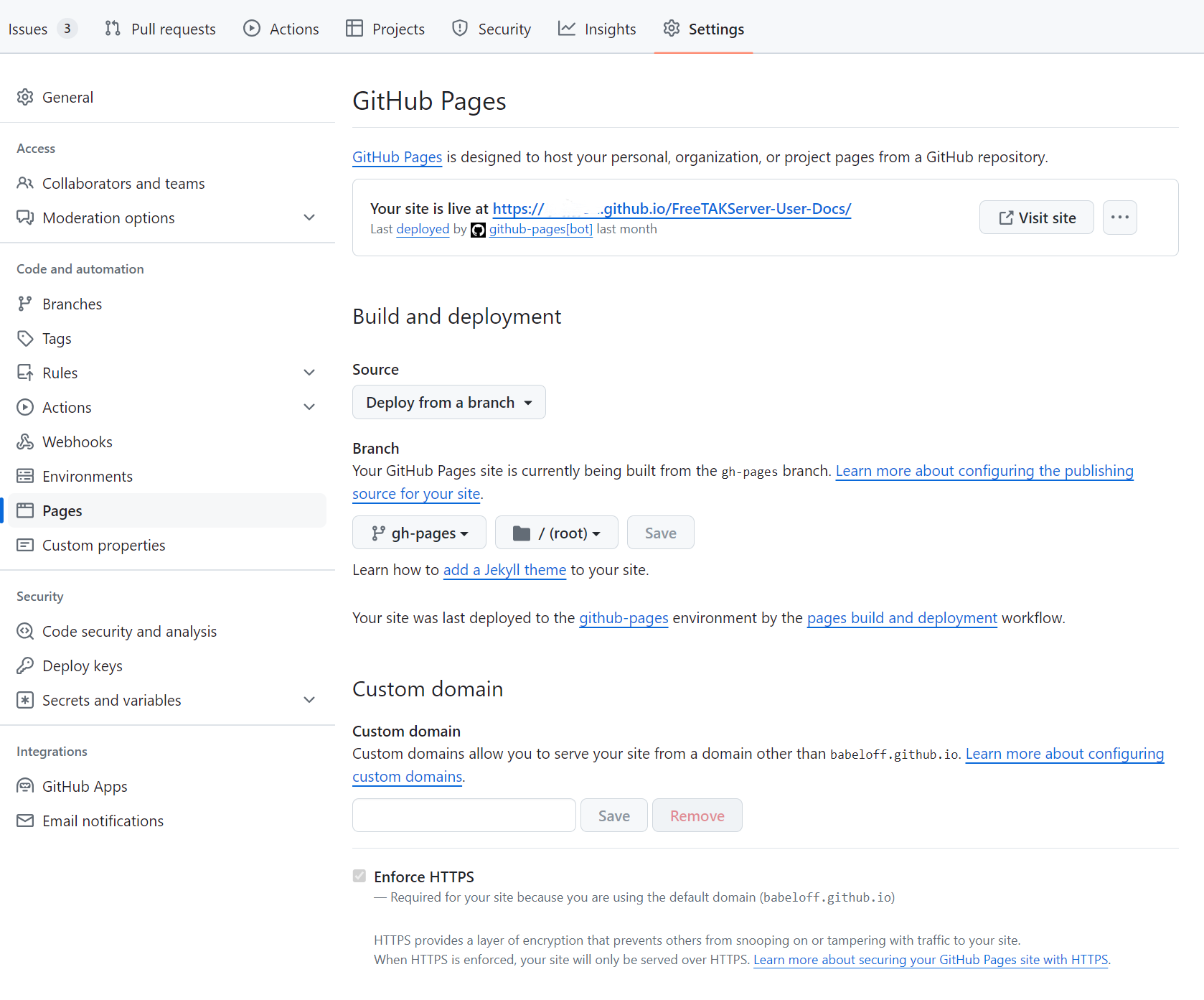
Task: Click the Moderation options comment icon
Action: tap(25, 218)
